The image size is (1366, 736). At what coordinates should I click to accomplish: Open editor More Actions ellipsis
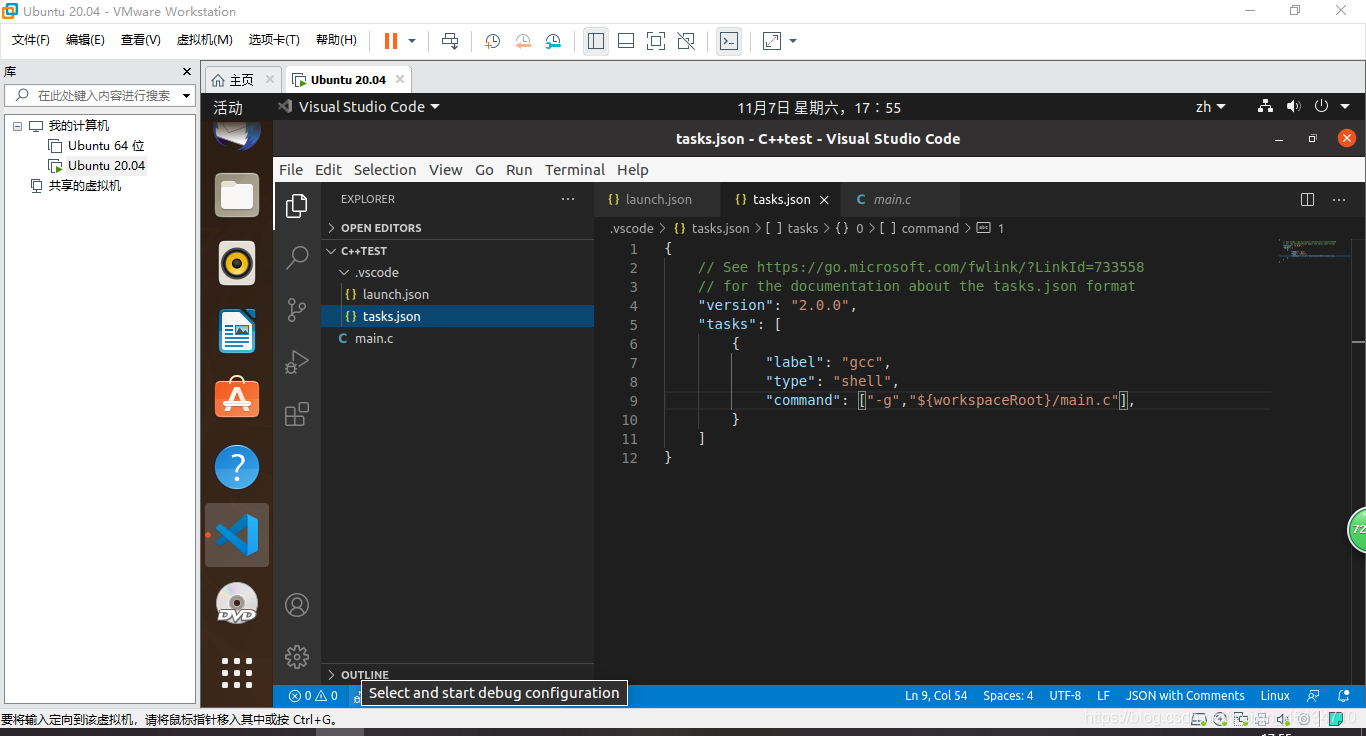click(x=1339, y=199)
